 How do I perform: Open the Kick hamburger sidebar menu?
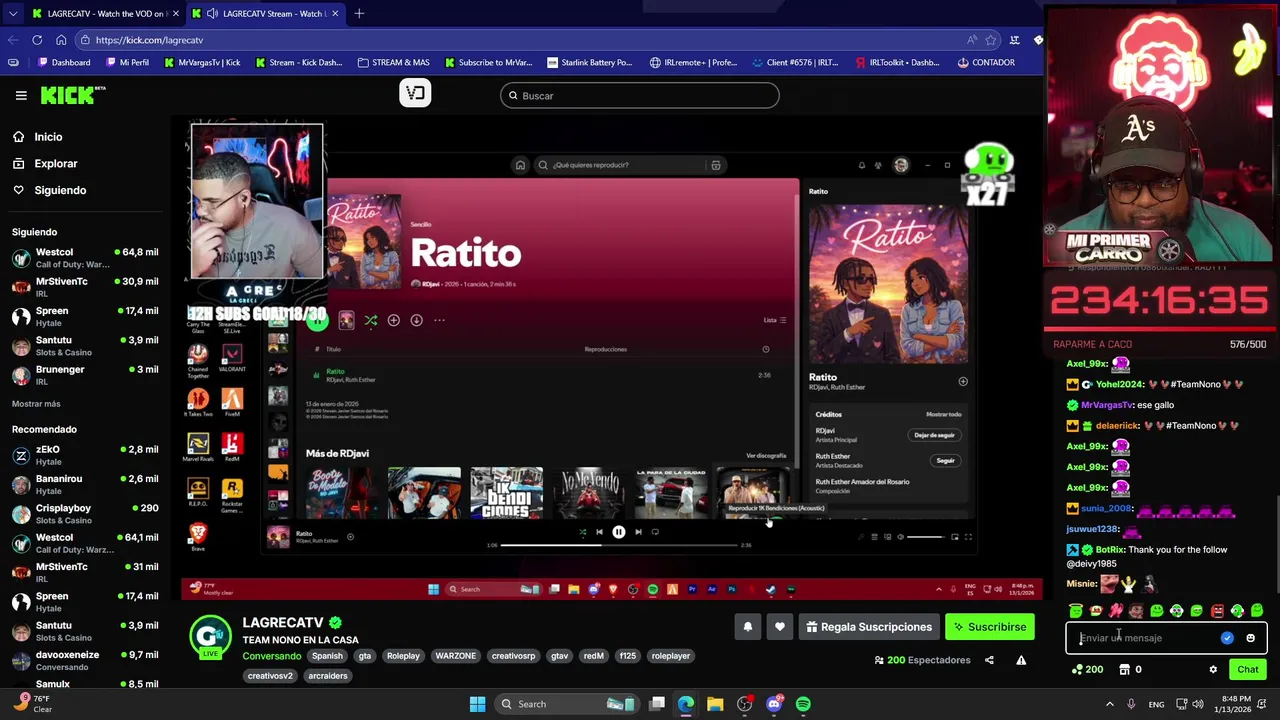(x=21, y=96)
